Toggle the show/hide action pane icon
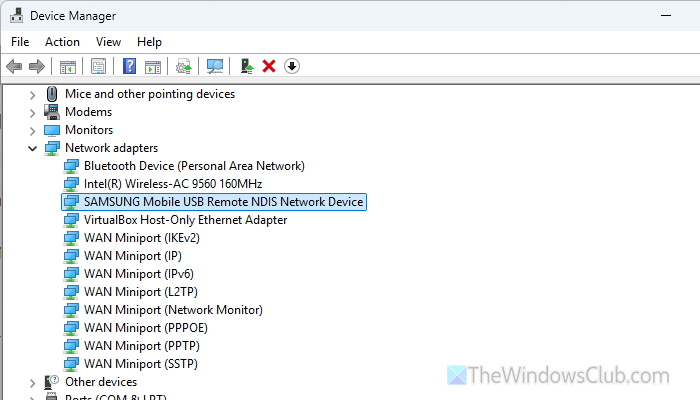The height and width of the screenshot is (400, 700). [x=153, y=67]
